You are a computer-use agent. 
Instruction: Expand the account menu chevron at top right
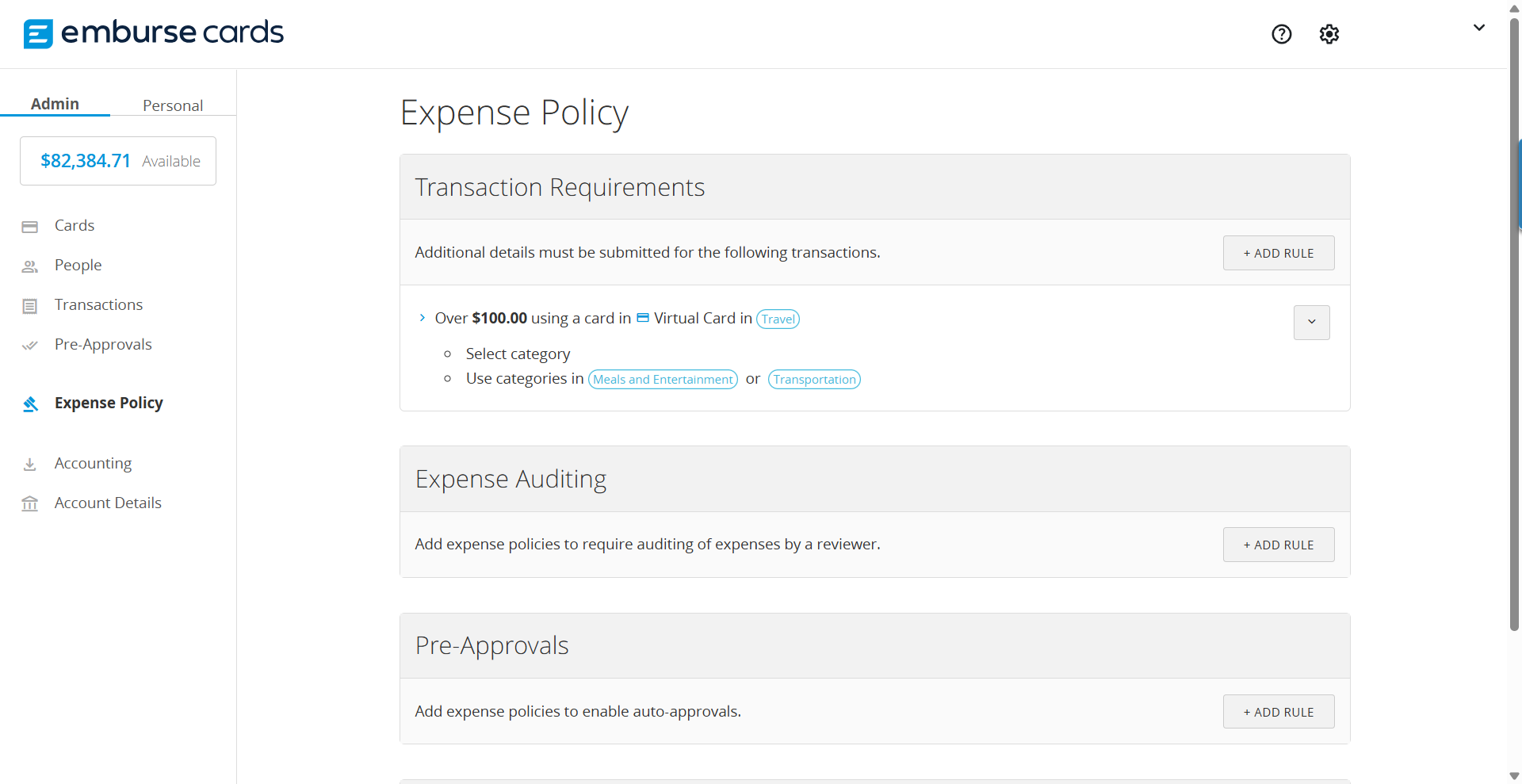point(1478,28)
